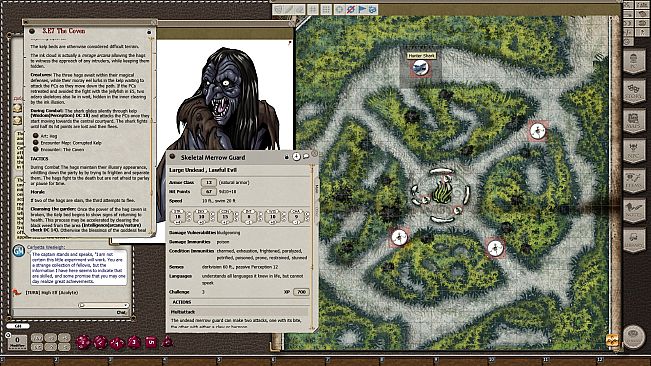This screenshot has height=366, width=651.
Task: Click the yellow icon at map bottom-right corner
Action: click(x=612, y=340)
